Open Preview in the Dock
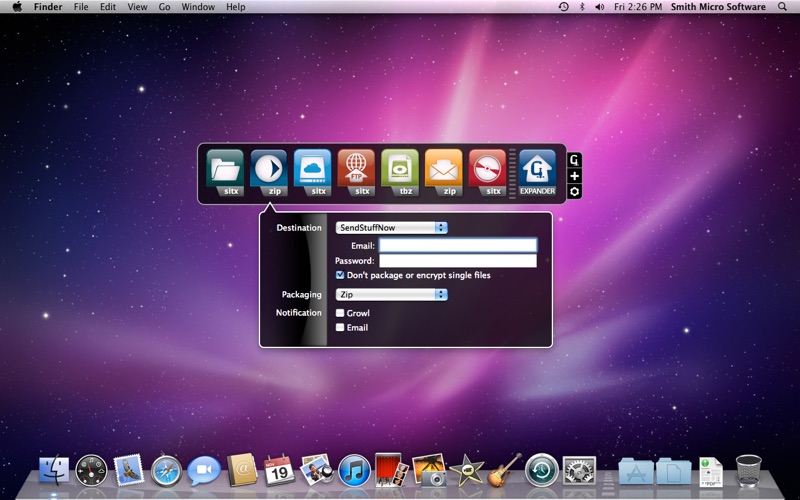The height and width of the screenshot is (500, 800). (x=316, y=469)
